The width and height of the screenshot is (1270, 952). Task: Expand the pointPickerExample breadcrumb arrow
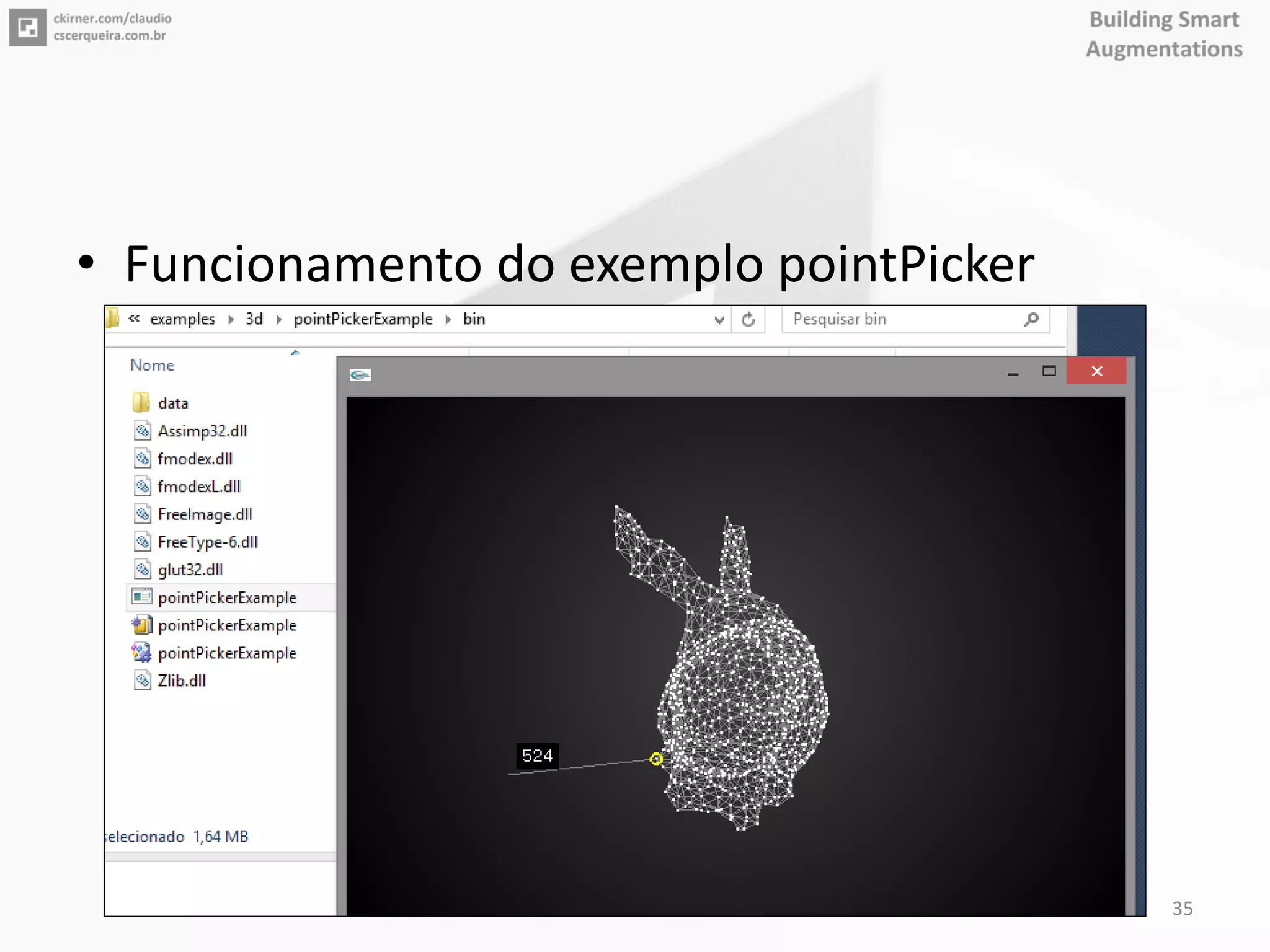click(x=448, y=320)
